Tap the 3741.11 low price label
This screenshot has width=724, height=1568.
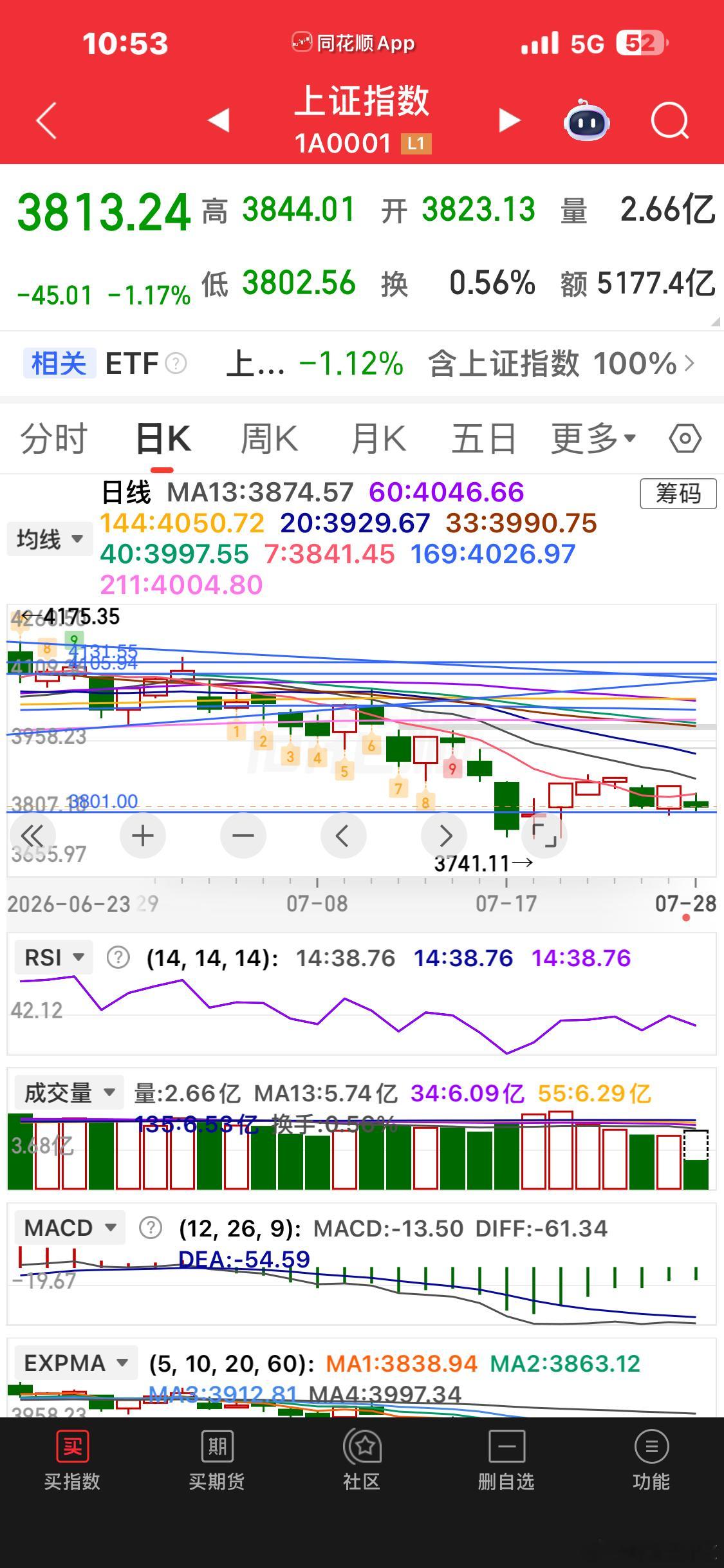coord(483,863)
